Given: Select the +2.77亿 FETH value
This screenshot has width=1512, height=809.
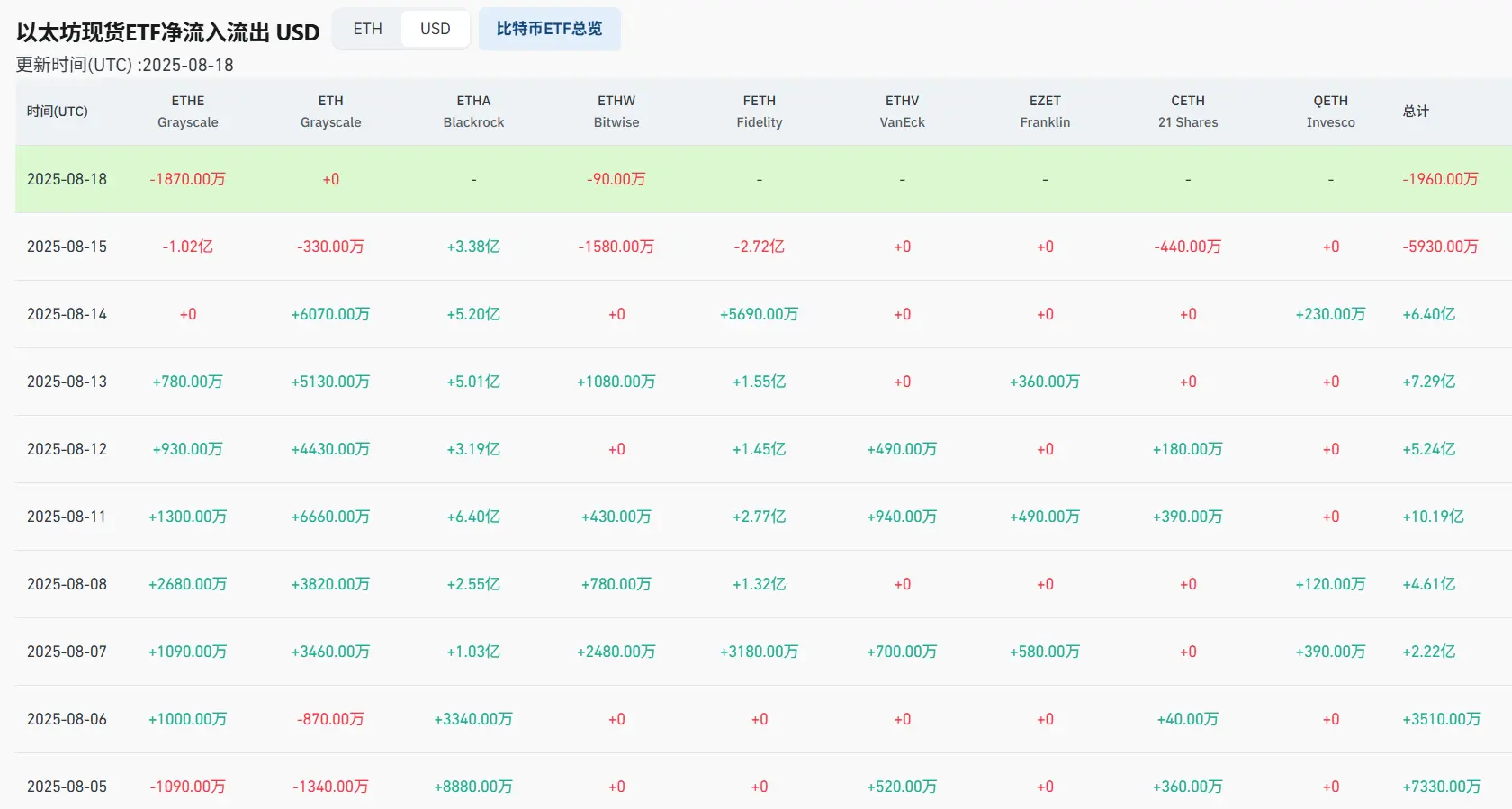Looking at the screenshot, I should click(760, 517).
